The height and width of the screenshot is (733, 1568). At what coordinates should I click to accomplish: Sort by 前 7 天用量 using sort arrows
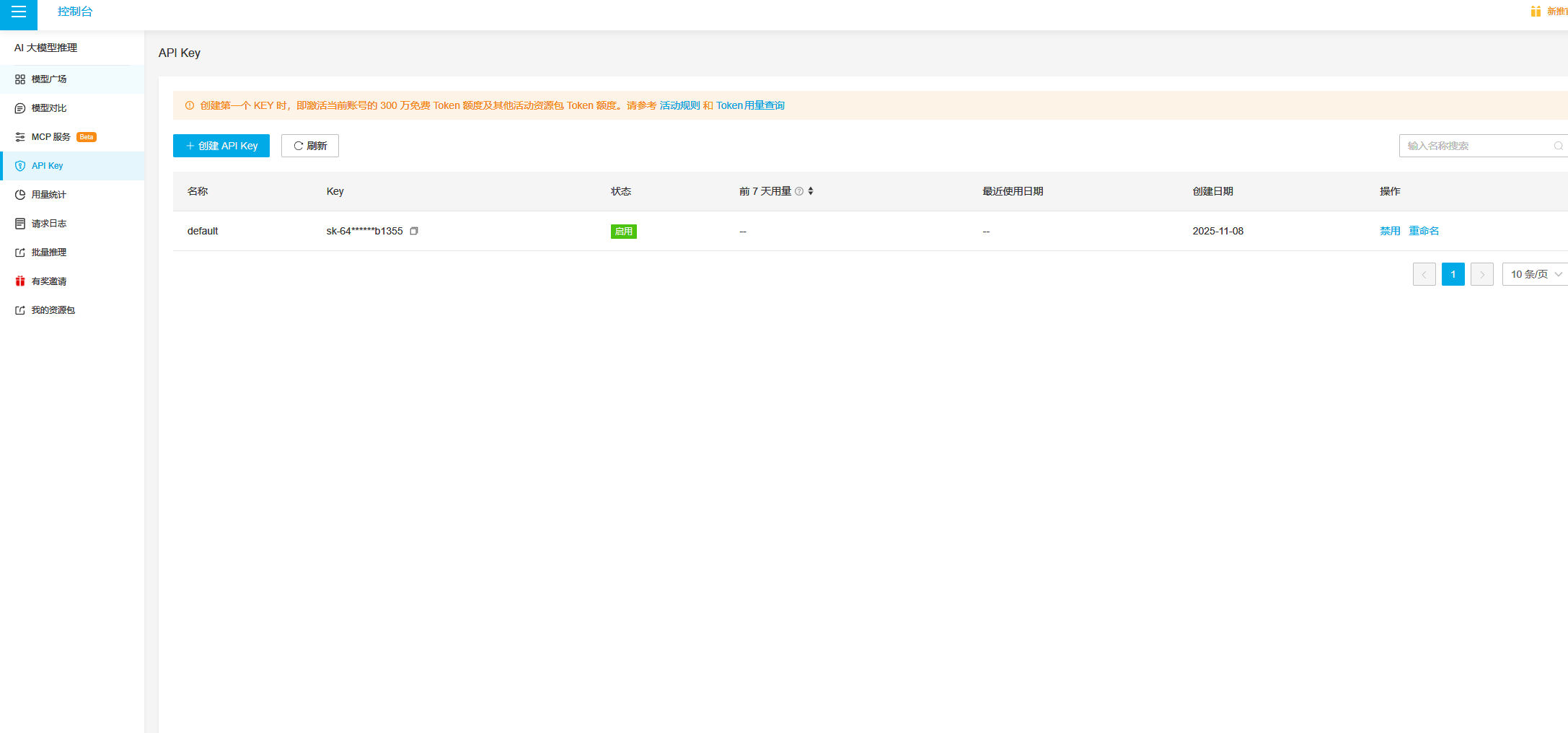coord(811,191)
